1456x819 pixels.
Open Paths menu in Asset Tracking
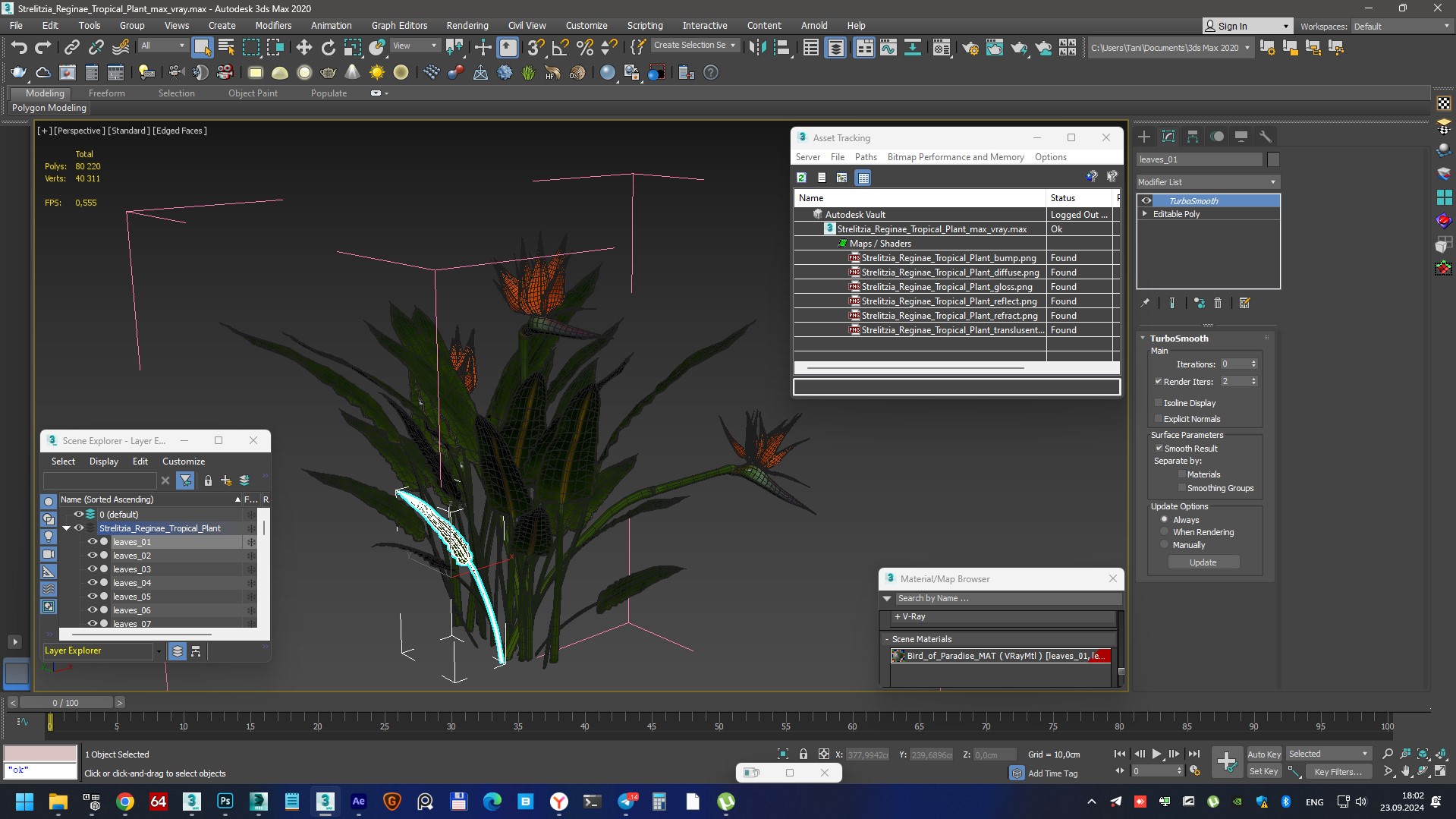click(866, 157)
